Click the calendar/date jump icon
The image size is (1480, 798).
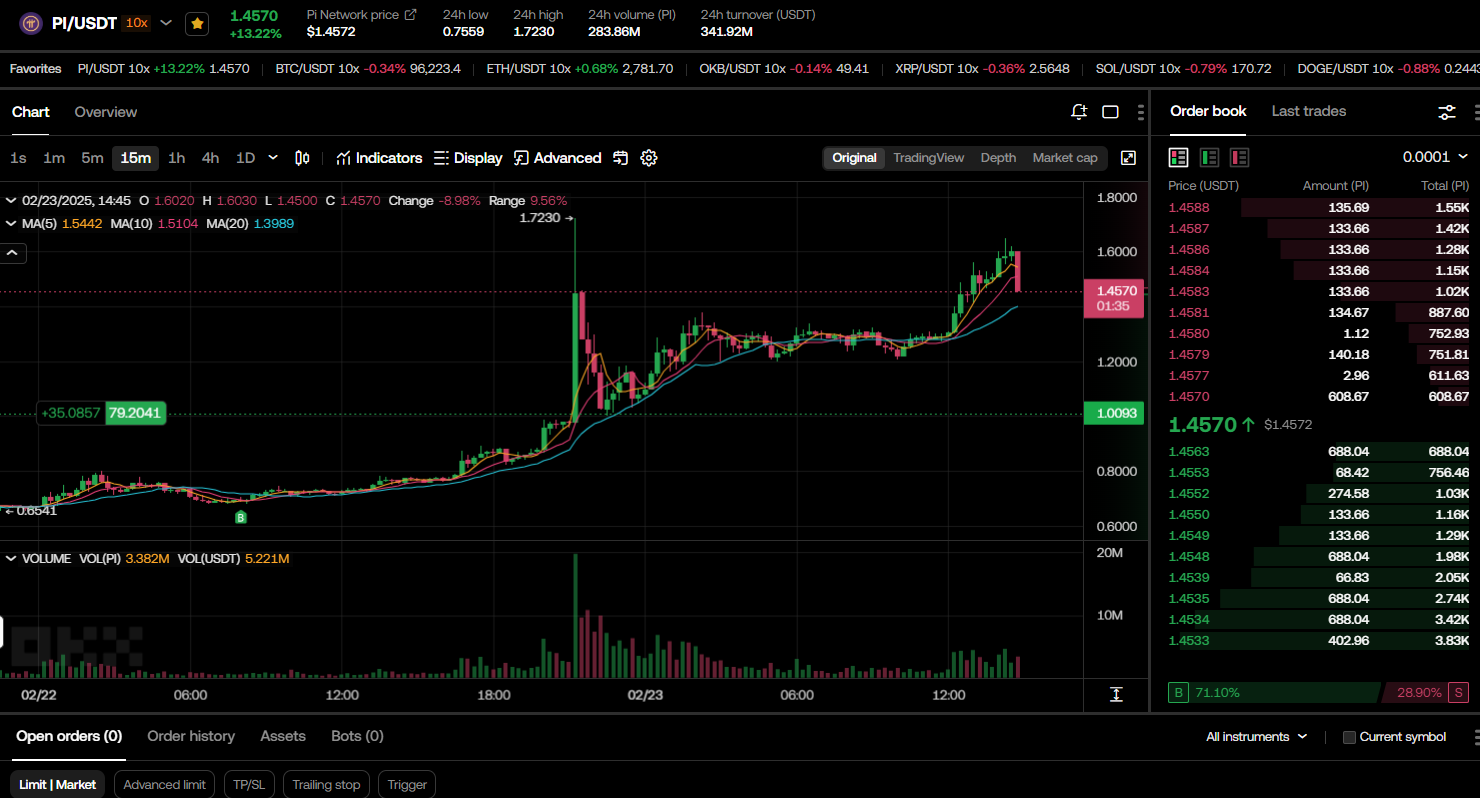click(620, 158)
